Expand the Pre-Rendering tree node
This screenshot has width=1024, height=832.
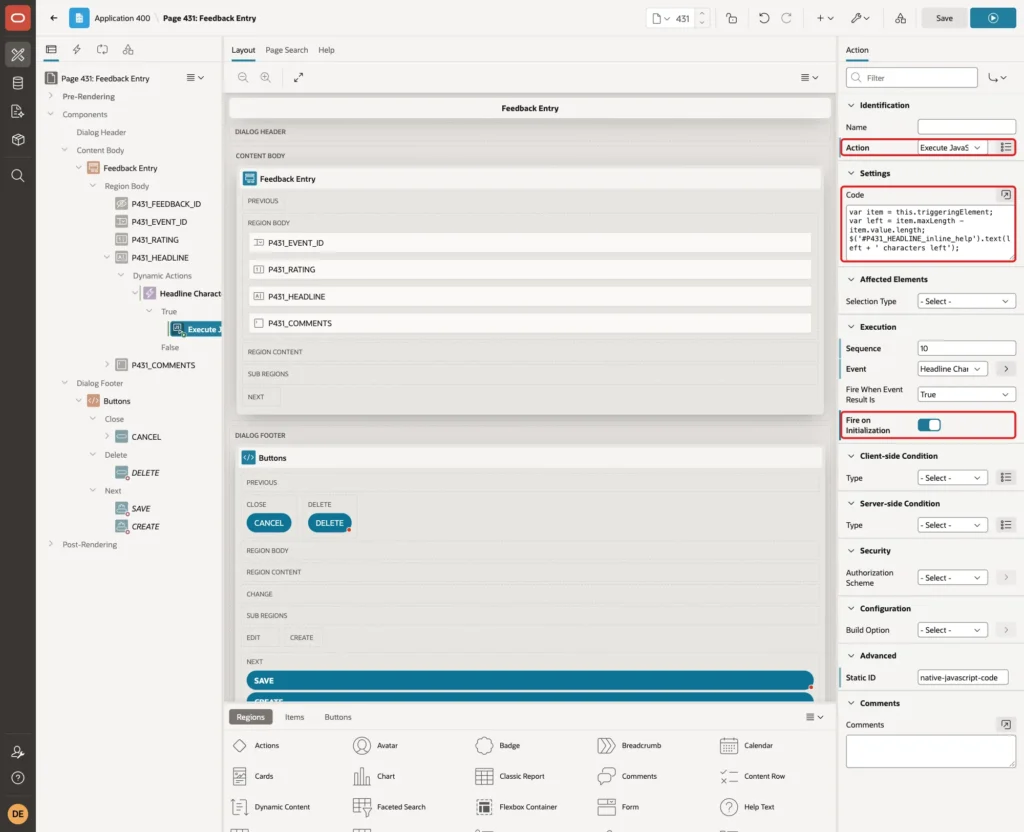(51, 96)
